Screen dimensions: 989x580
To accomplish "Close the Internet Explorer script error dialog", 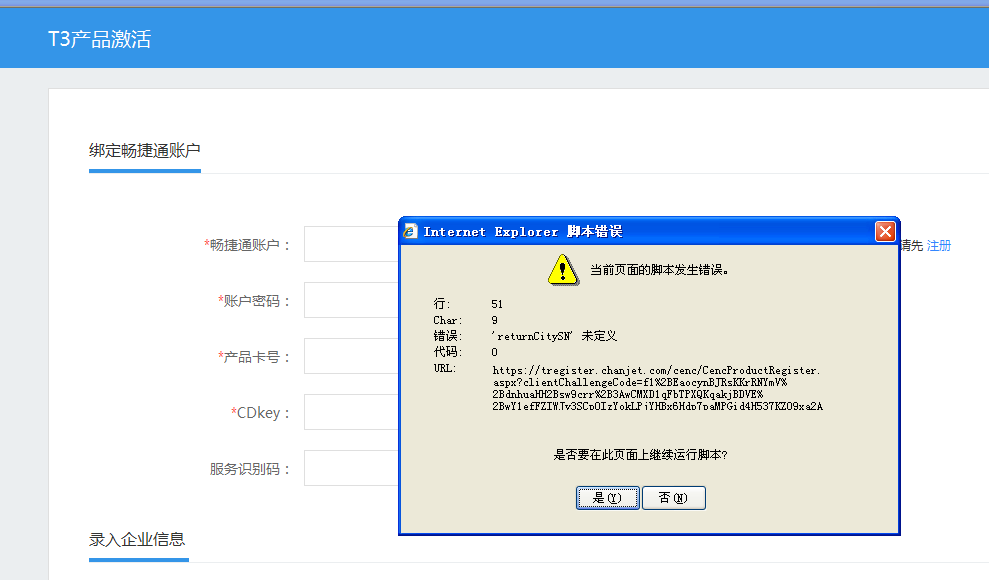I will pyautogui.click(x=885, y=231).
